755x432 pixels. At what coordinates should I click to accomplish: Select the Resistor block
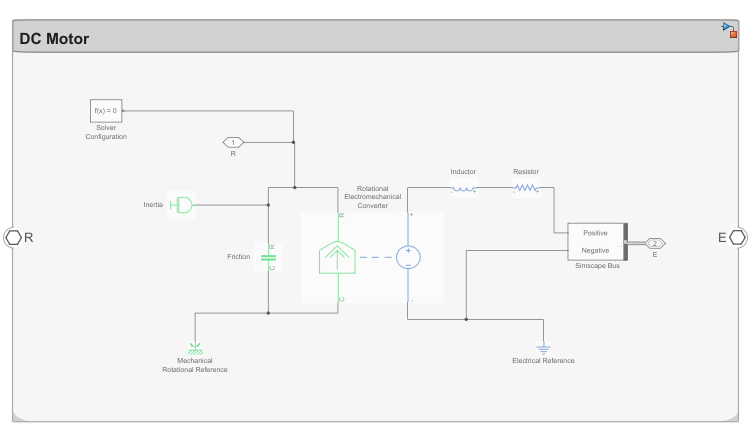point(526,188)
